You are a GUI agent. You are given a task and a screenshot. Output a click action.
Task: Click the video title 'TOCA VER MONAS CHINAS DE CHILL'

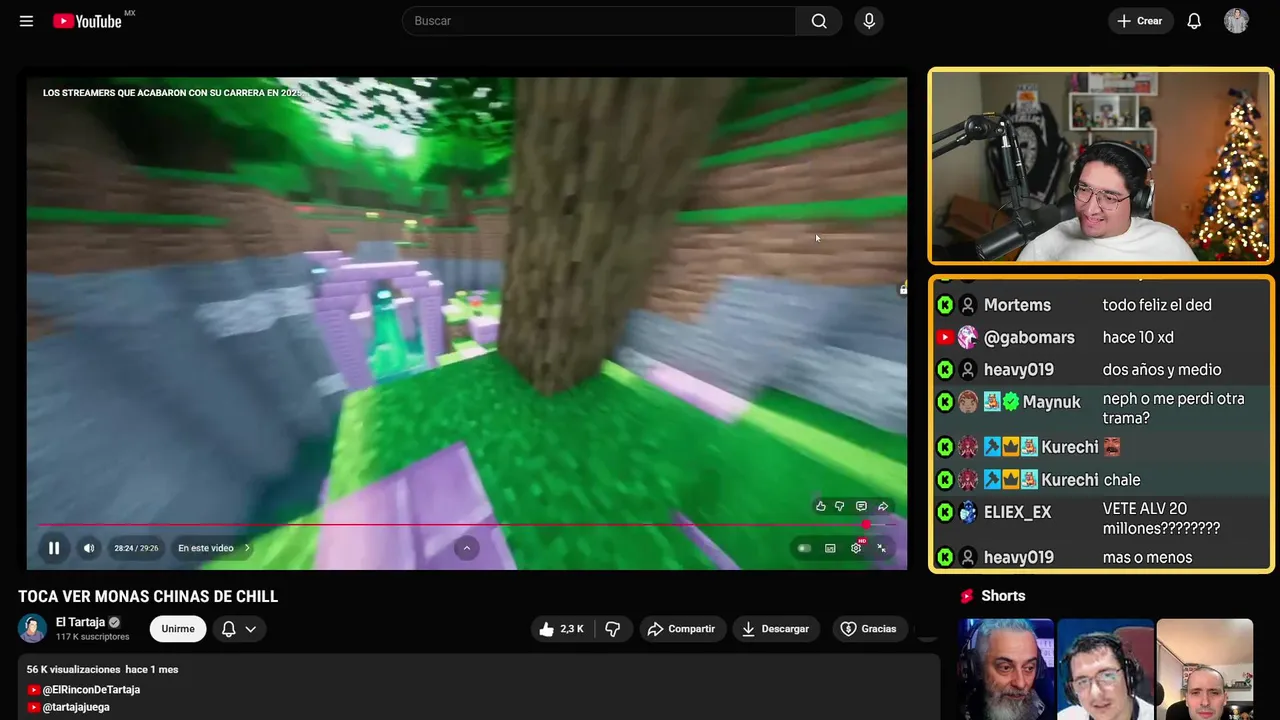148,597
